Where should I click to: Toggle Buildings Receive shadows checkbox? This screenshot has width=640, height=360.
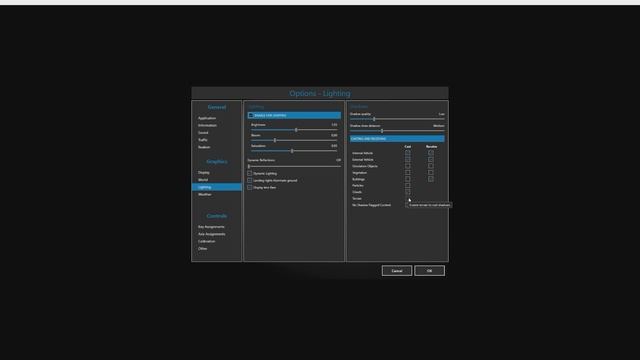click(x=431, y=179)
